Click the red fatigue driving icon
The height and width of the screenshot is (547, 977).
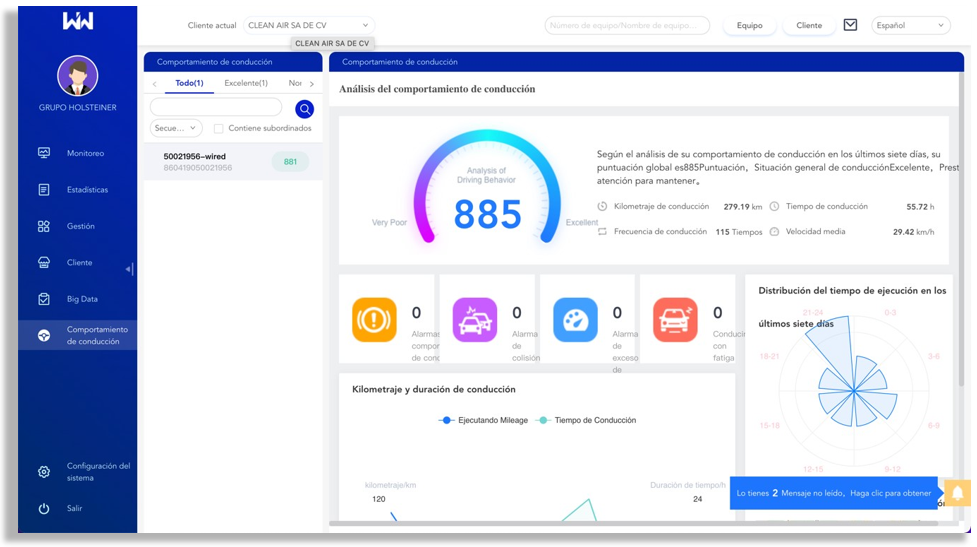point(675,320)
